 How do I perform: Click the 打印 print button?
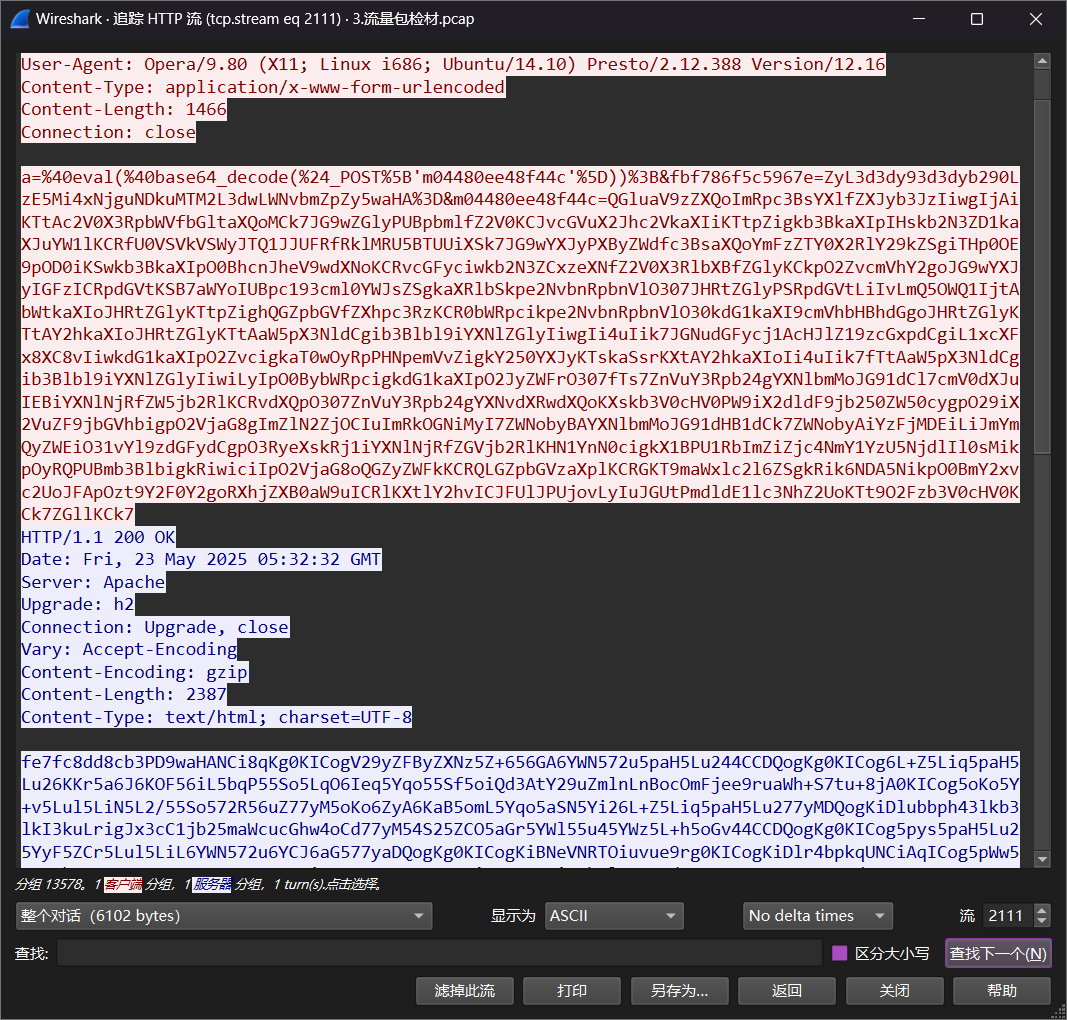pyautogui.click(x=572, y=991)
